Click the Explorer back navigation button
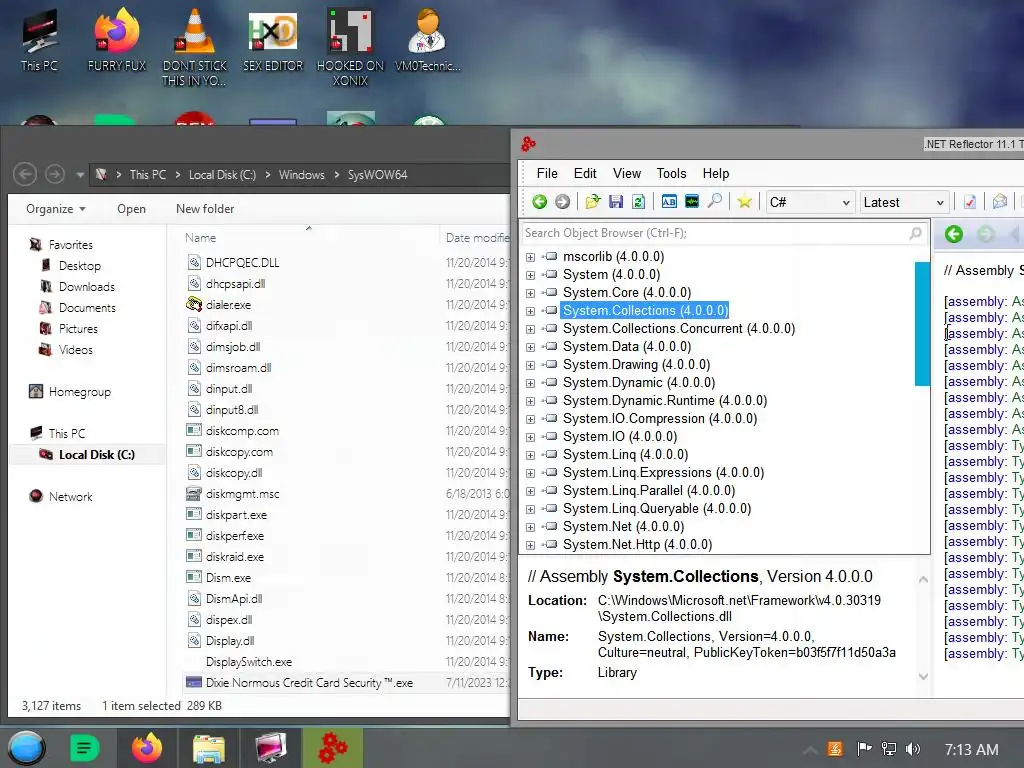1024x768 pixels. click(x=25, y=174)
